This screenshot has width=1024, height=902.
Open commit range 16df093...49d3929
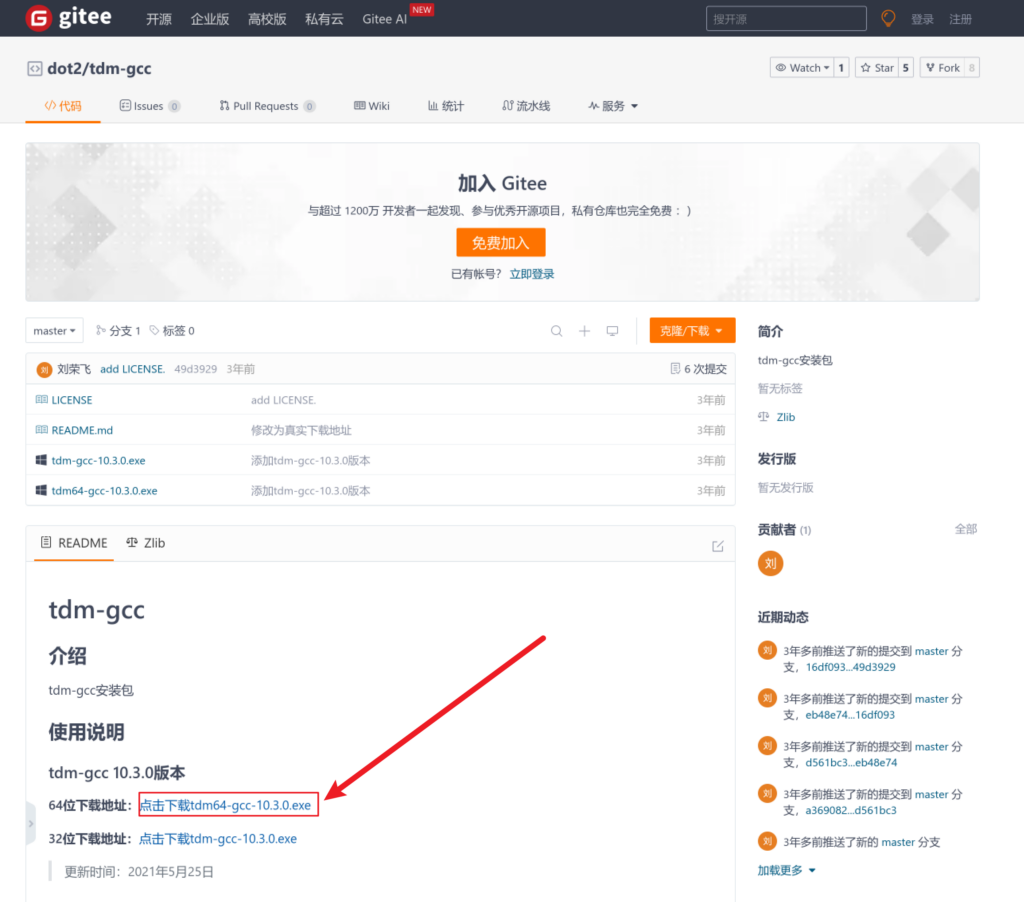click(x=850, y=667)
